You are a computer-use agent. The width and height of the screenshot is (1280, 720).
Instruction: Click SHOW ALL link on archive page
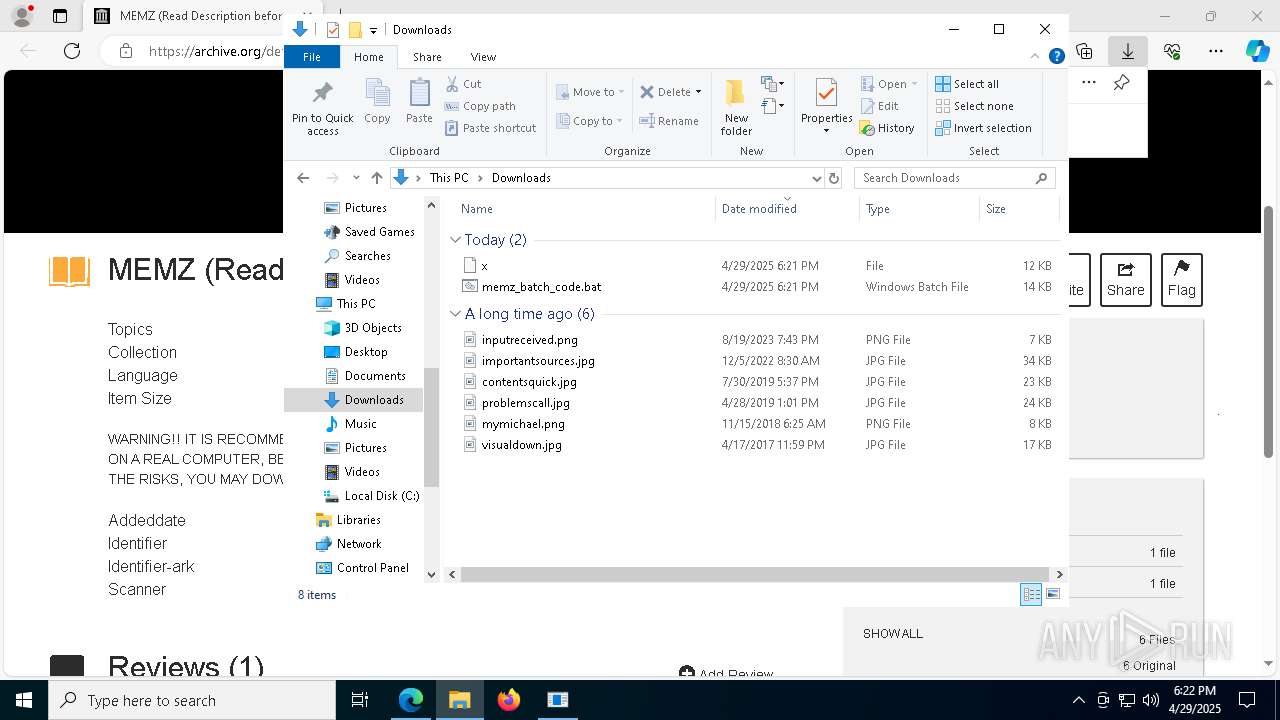point(893,634)
